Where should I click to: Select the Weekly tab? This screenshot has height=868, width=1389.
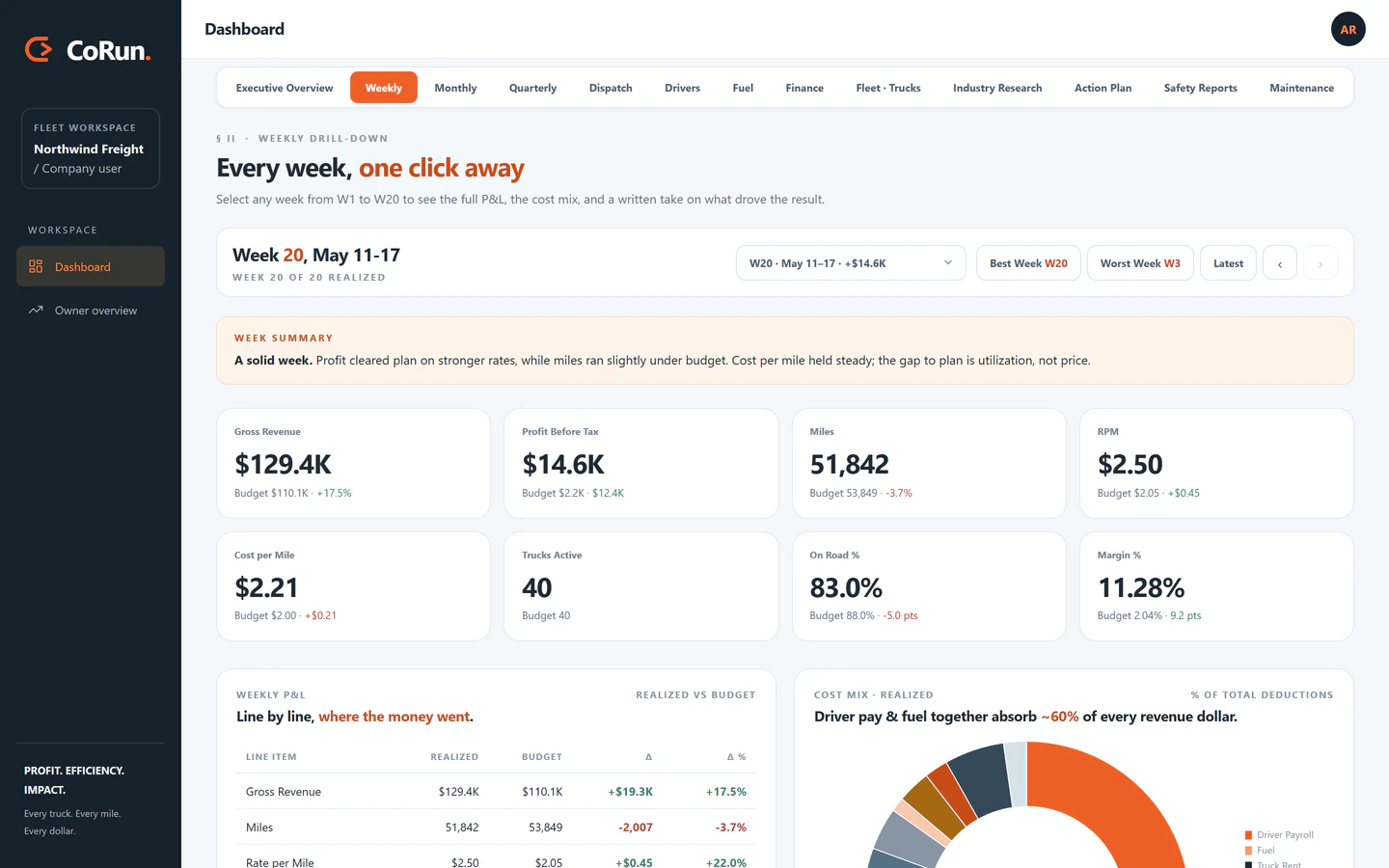point(384,88)
